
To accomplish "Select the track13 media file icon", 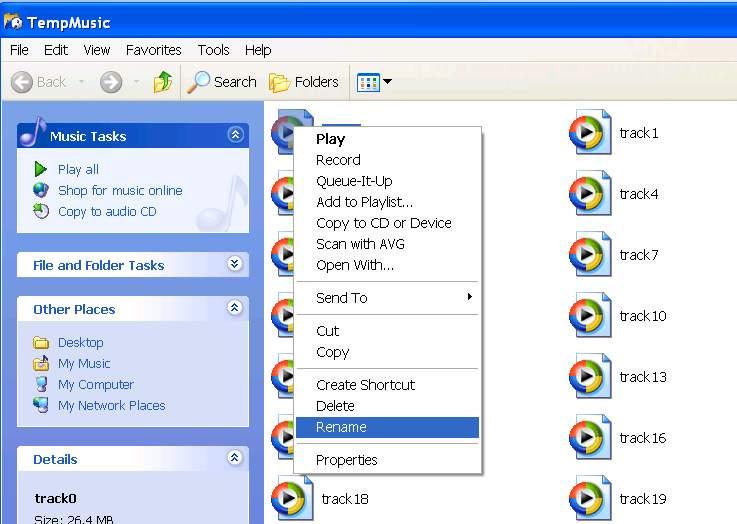I will point(590,377).
